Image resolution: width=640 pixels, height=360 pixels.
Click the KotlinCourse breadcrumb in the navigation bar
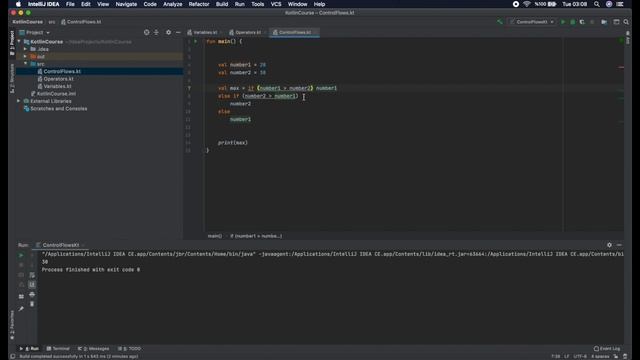(x=27, y=22)
